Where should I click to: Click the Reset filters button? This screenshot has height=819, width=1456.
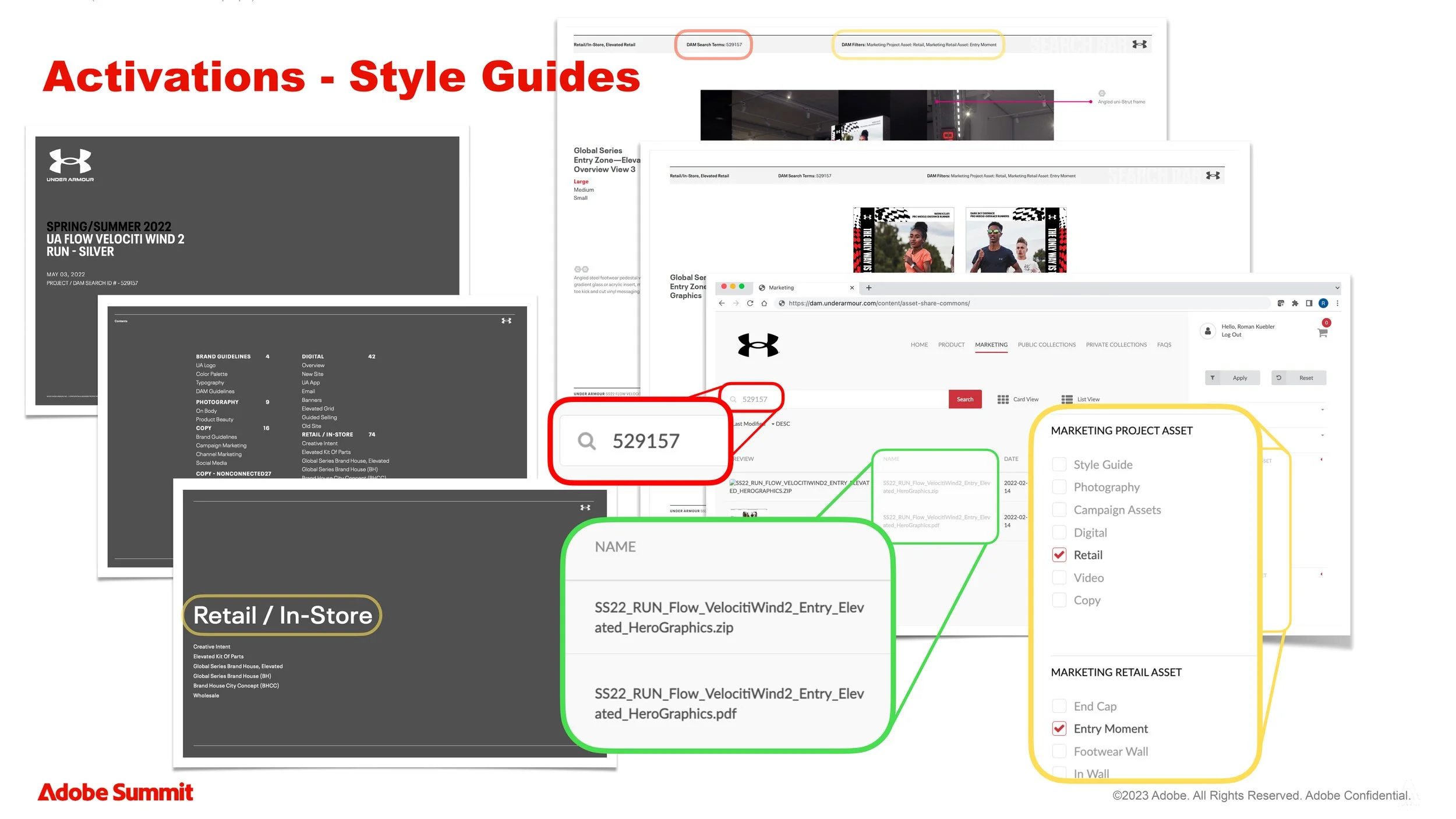coord(1299,378)
